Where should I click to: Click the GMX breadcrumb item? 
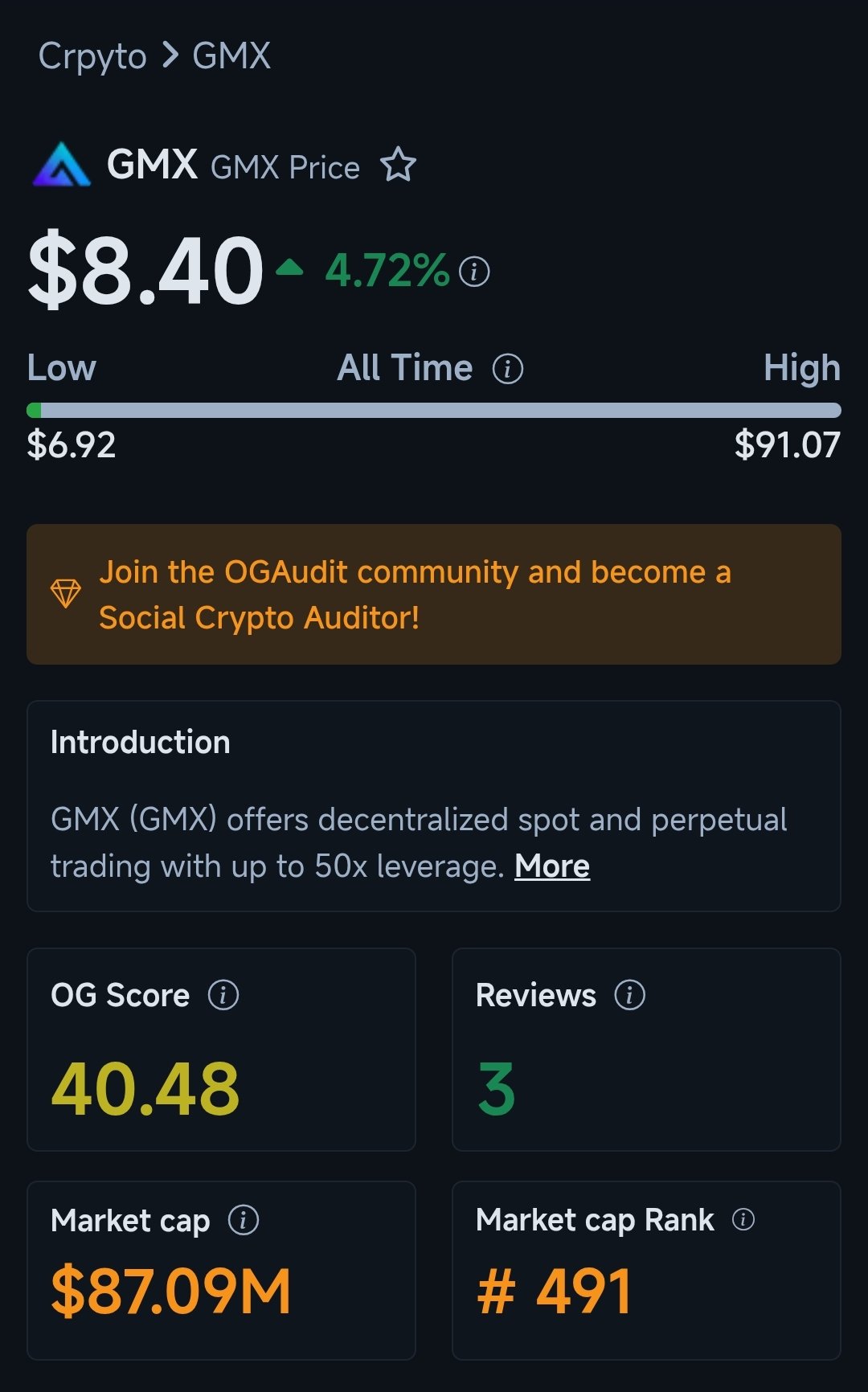(231, 56)
